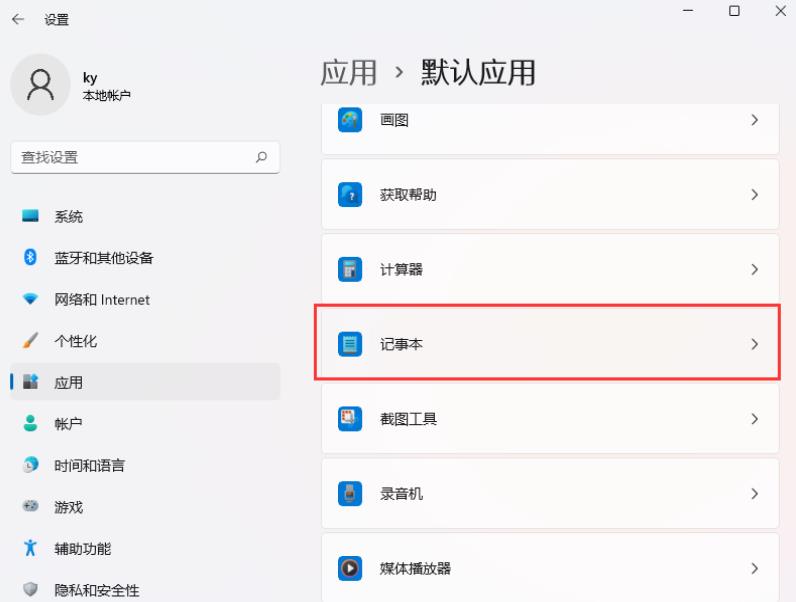
Task: Focus the Find a setting (查找设置) box
Action: tap(130, 157)
